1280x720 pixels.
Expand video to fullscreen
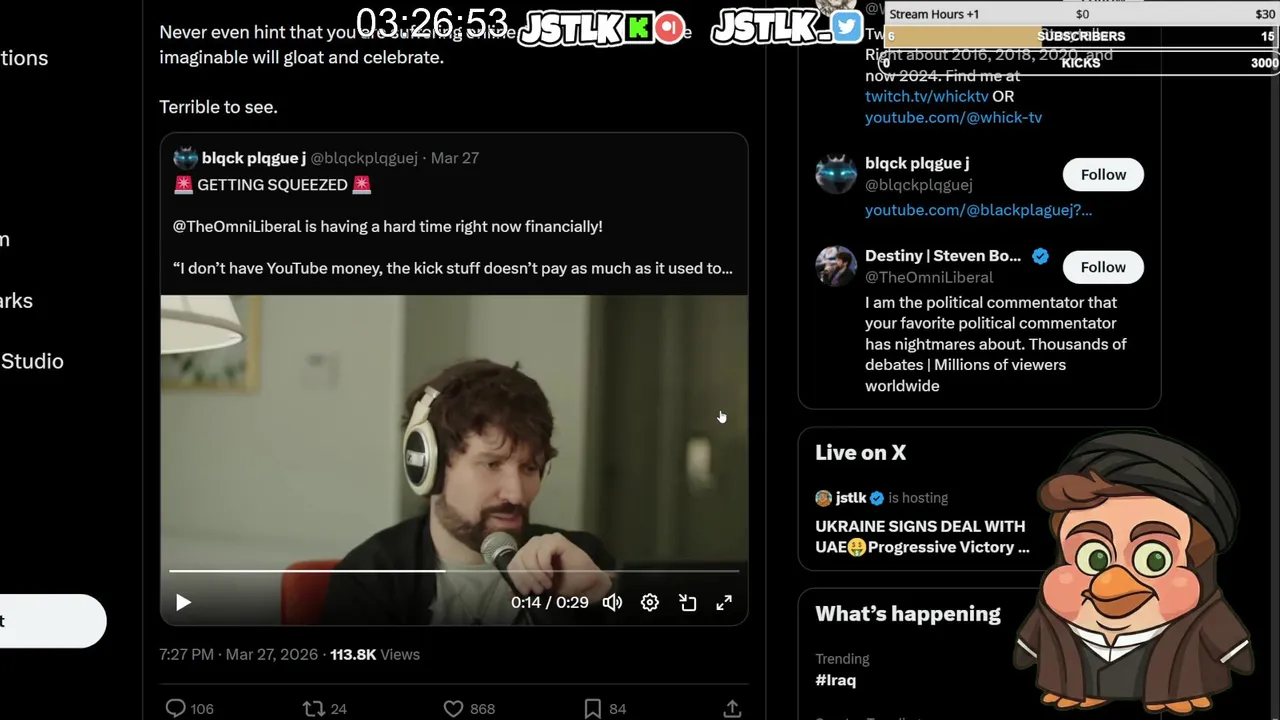pos(724,602)
